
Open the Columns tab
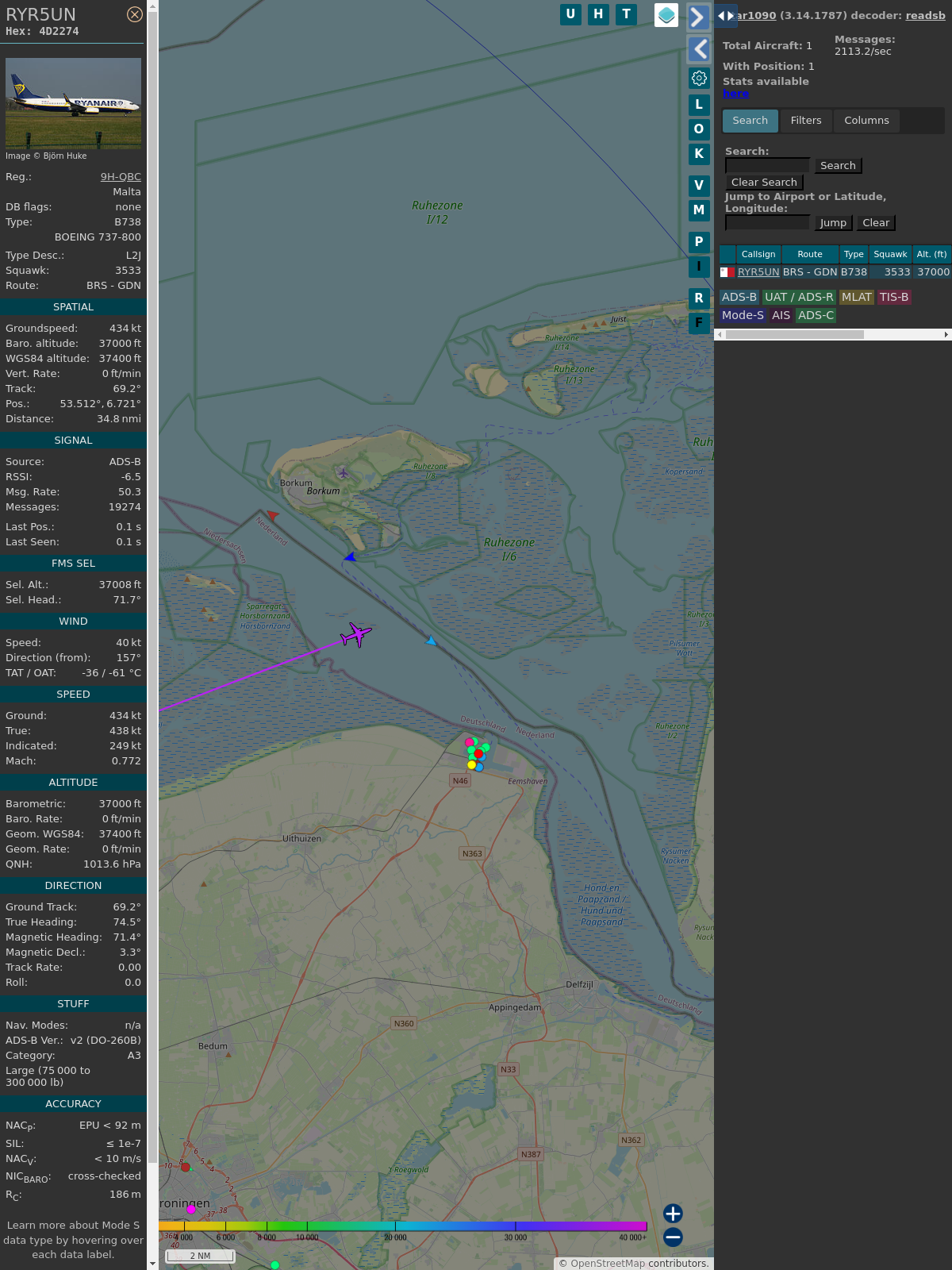pos(866,121)
